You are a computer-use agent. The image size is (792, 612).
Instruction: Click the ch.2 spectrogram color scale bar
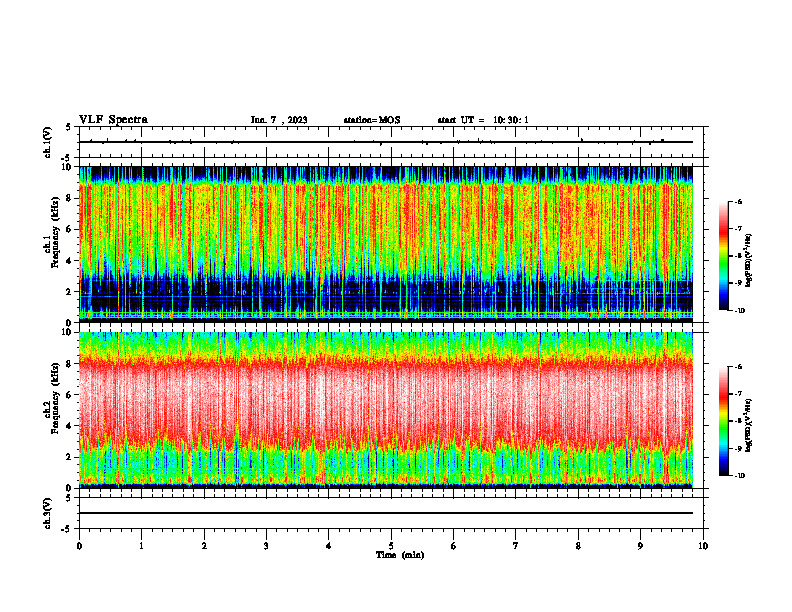coord(724,421)
